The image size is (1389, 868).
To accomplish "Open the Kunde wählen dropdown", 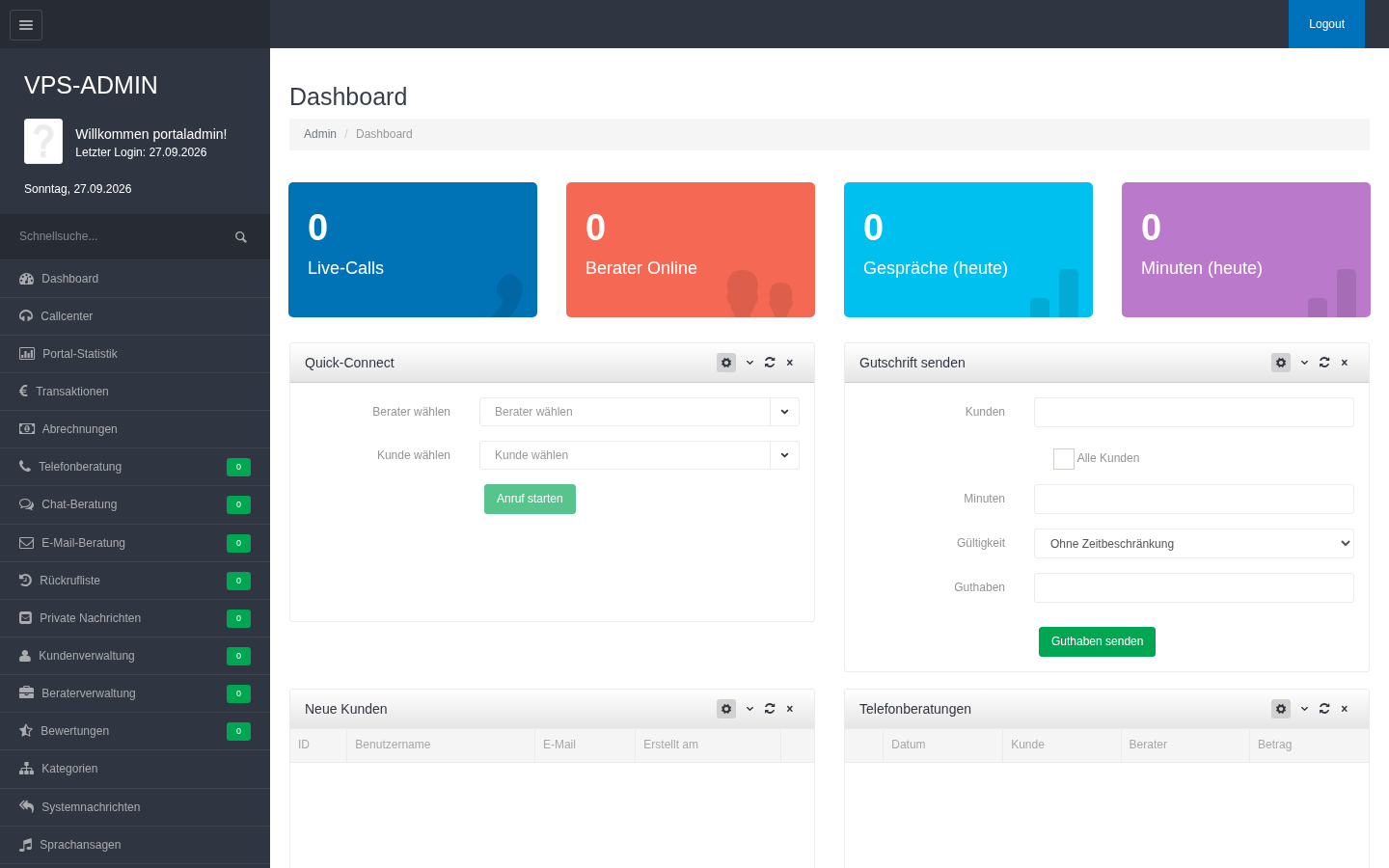I will click(640, 455).
